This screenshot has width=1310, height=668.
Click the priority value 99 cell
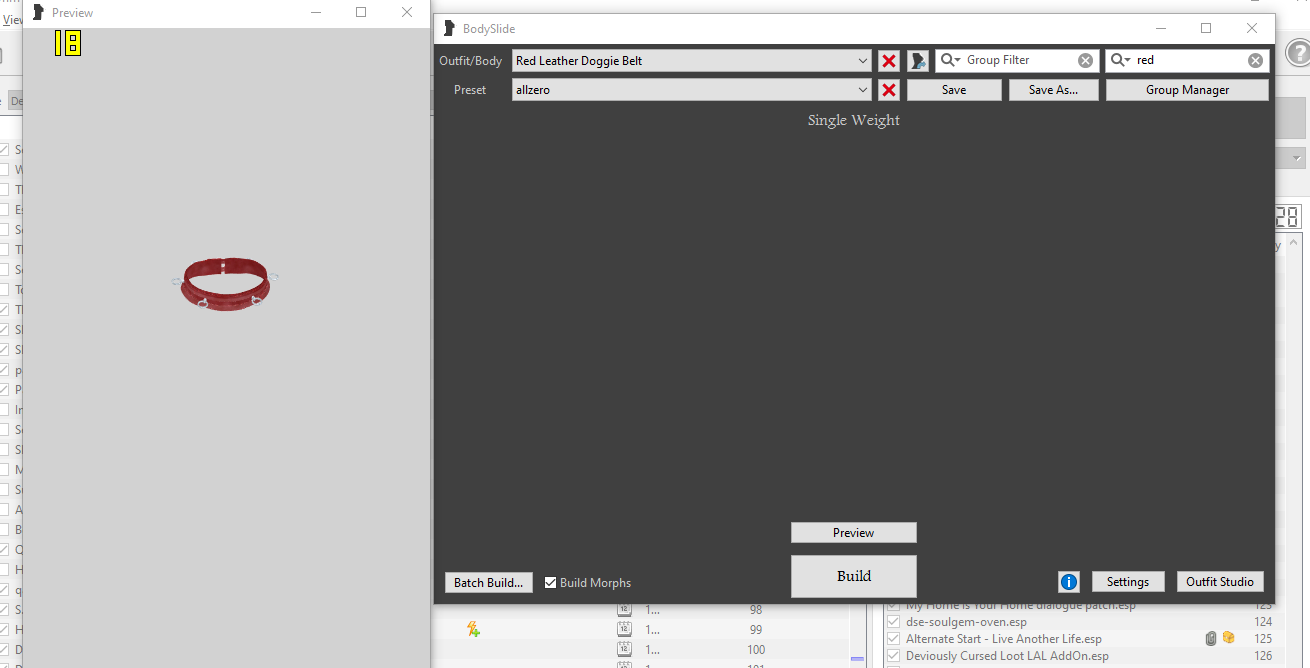pyautogui.click(x=756, y=630)
